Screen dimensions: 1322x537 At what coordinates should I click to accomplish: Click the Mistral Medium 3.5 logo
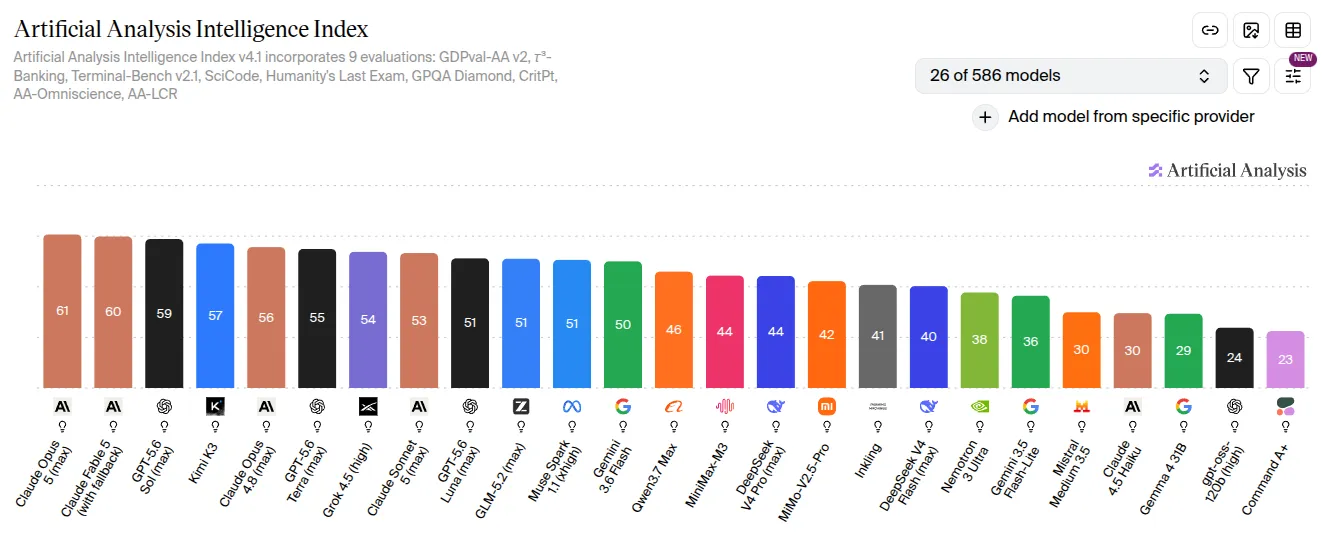(1082, 406)
